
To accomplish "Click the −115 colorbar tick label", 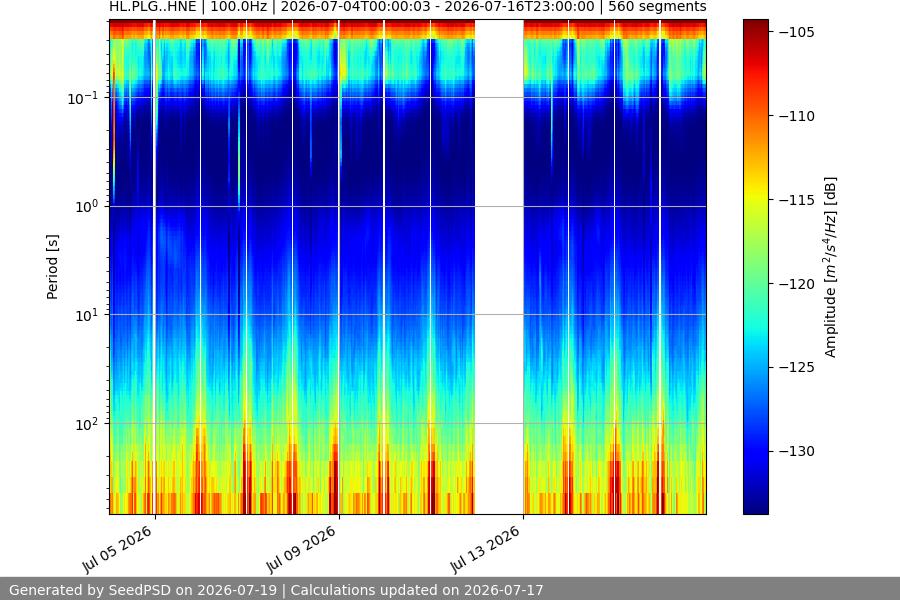I will [797, 200].
